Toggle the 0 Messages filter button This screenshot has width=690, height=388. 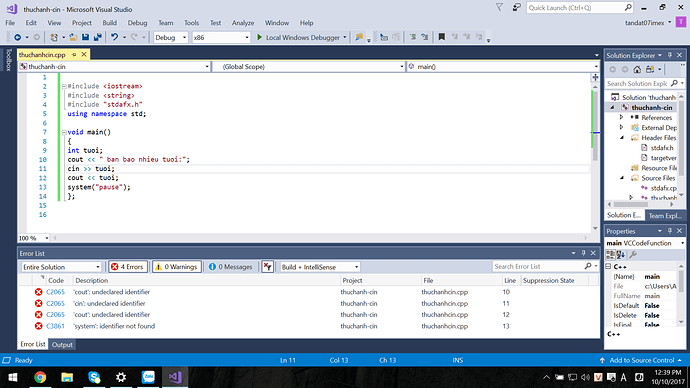(x=231, y=267)
